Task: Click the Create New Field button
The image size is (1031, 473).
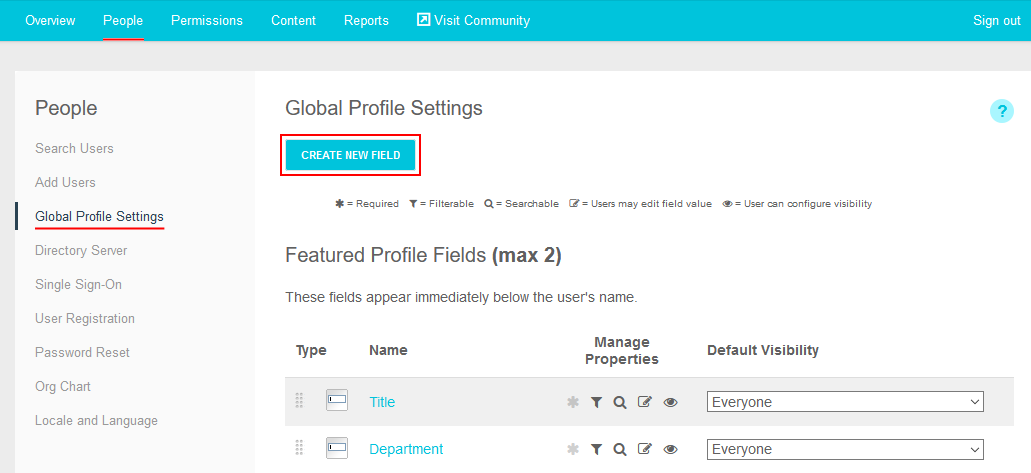Action: [x=350, y=155]
